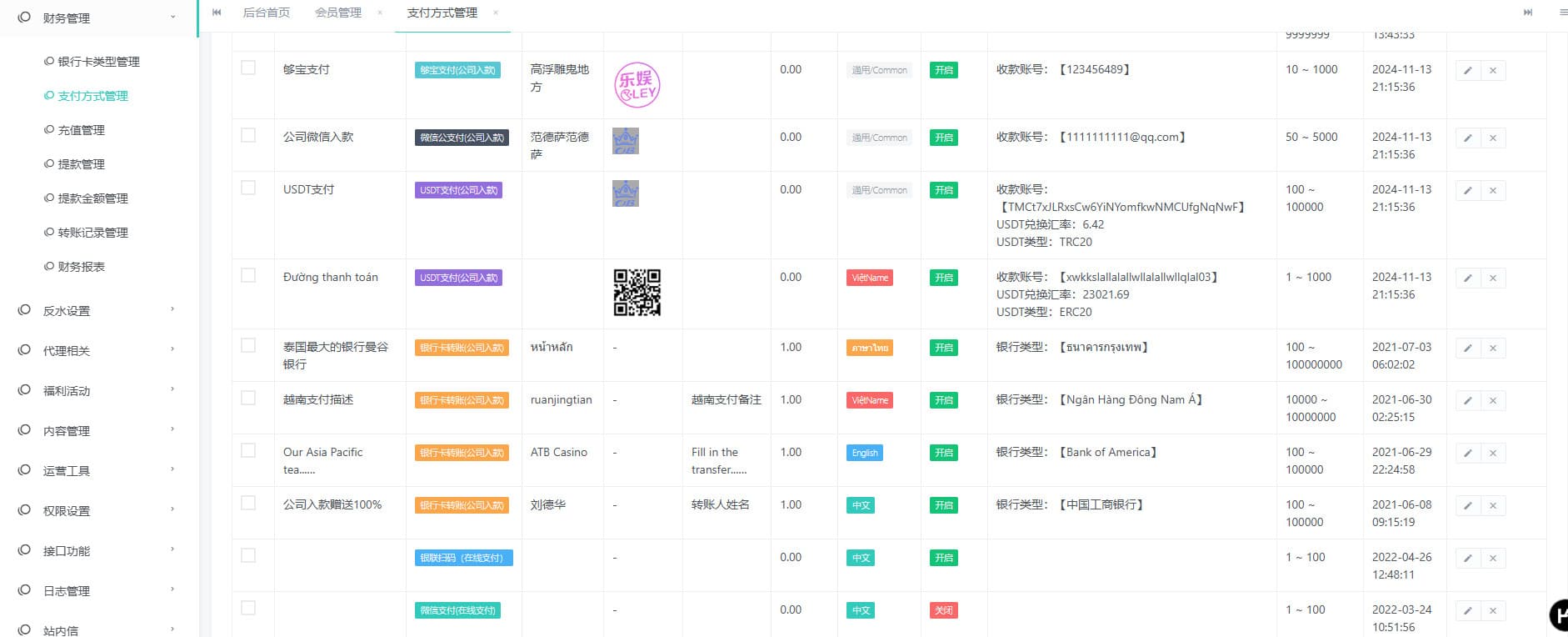Viewport: 1568px width, 637px height.
Task: Delete the 公司微信入款 row with X icon
Action: click(x=1492, y=138)
